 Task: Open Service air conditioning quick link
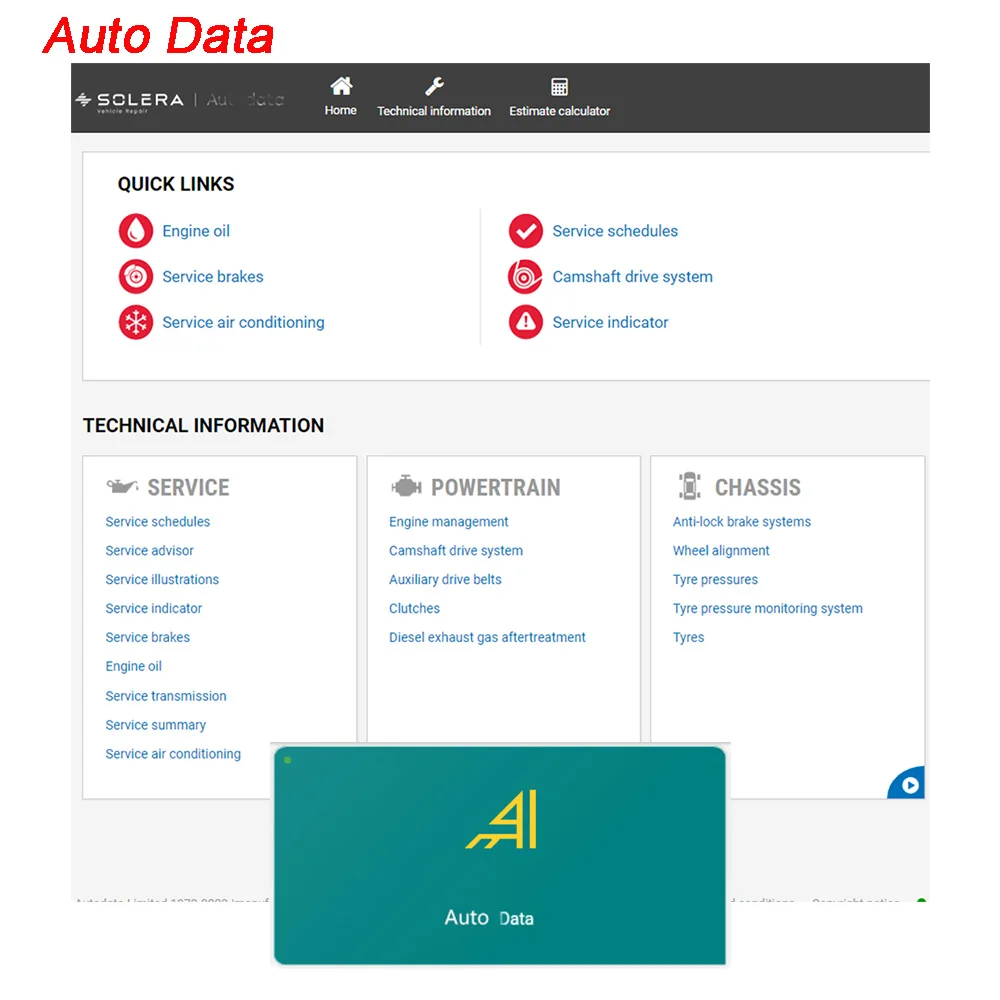click(243, 323)
